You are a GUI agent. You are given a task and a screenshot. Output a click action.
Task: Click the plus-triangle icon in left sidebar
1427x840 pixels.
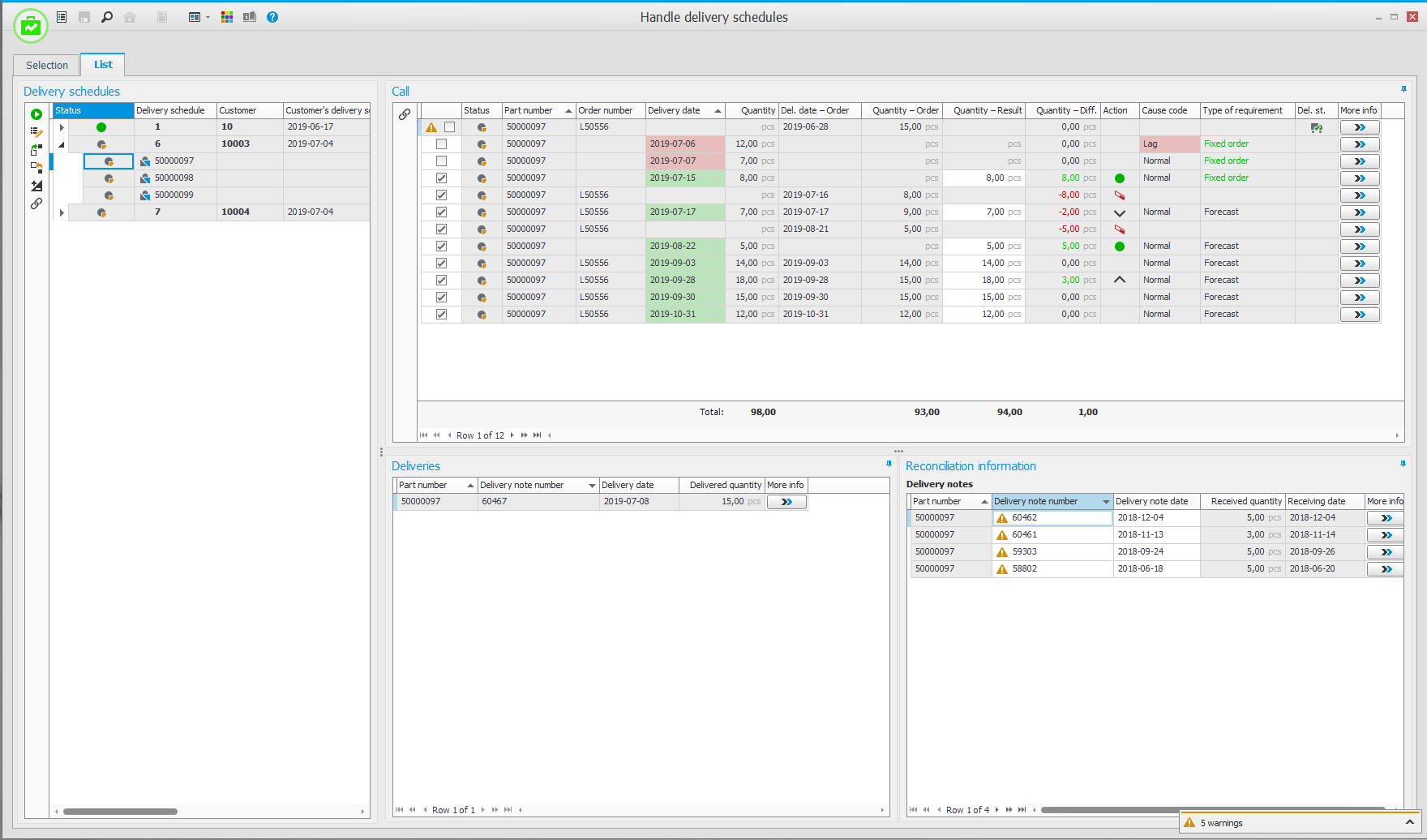(36, 186)
